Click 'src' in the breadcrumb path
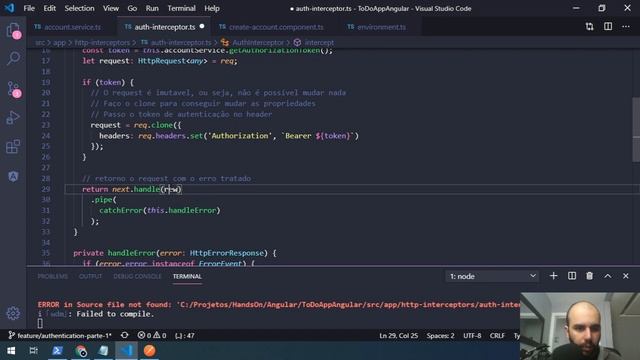 [x=40, y=42]
